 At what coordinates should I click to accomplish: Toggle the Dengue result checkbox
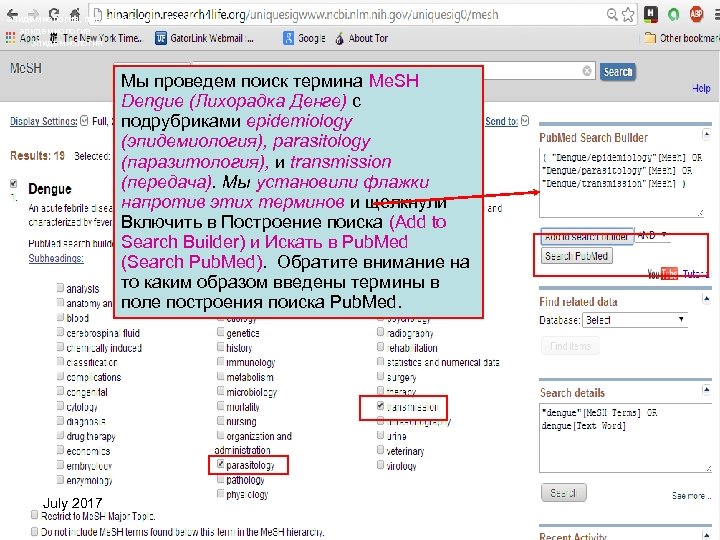[x=13, y=184]
